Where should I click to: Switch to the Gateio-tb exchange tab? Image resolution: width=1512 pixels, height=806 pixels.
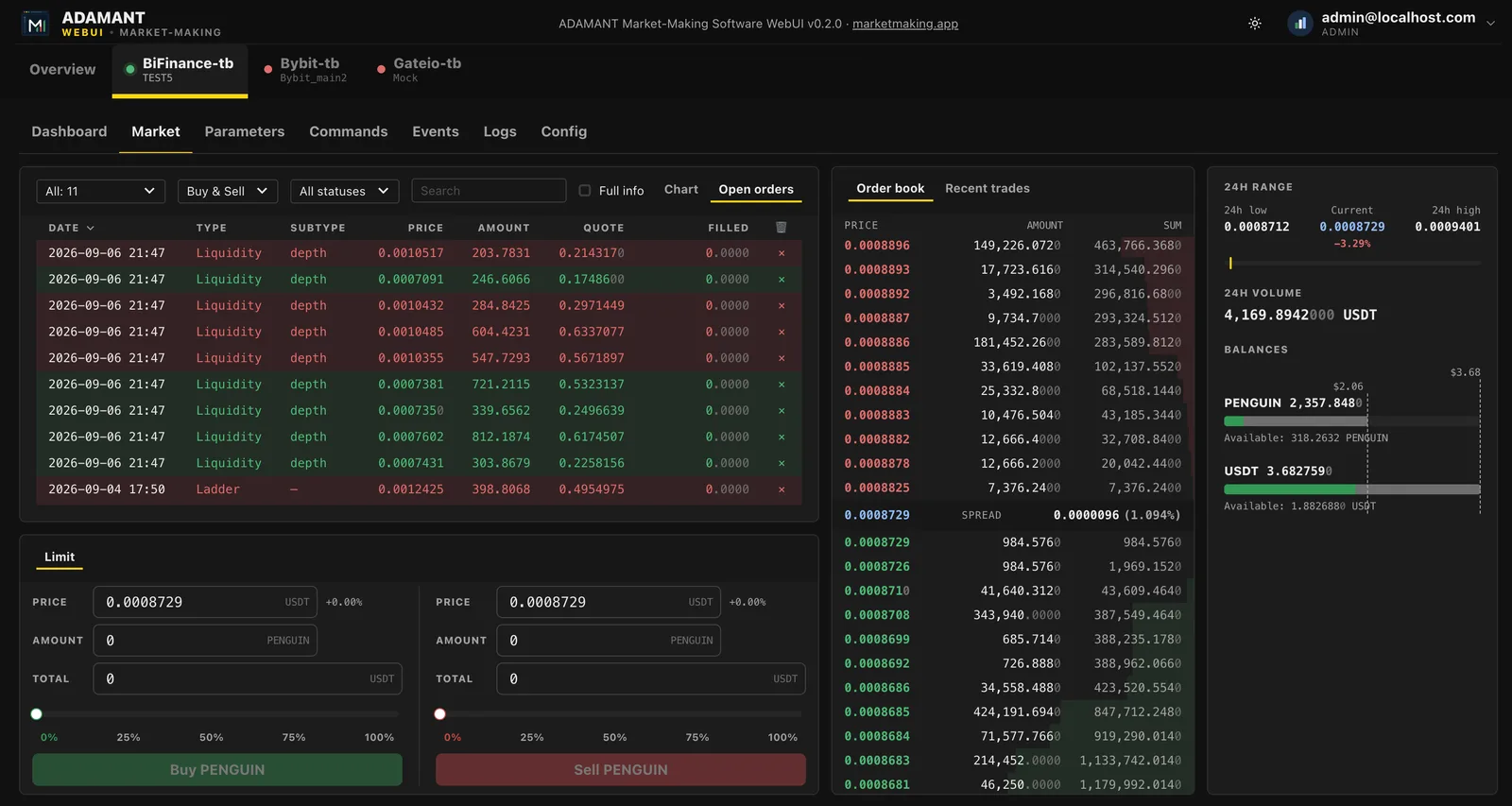pyautogui.click(x=419, y=70)
